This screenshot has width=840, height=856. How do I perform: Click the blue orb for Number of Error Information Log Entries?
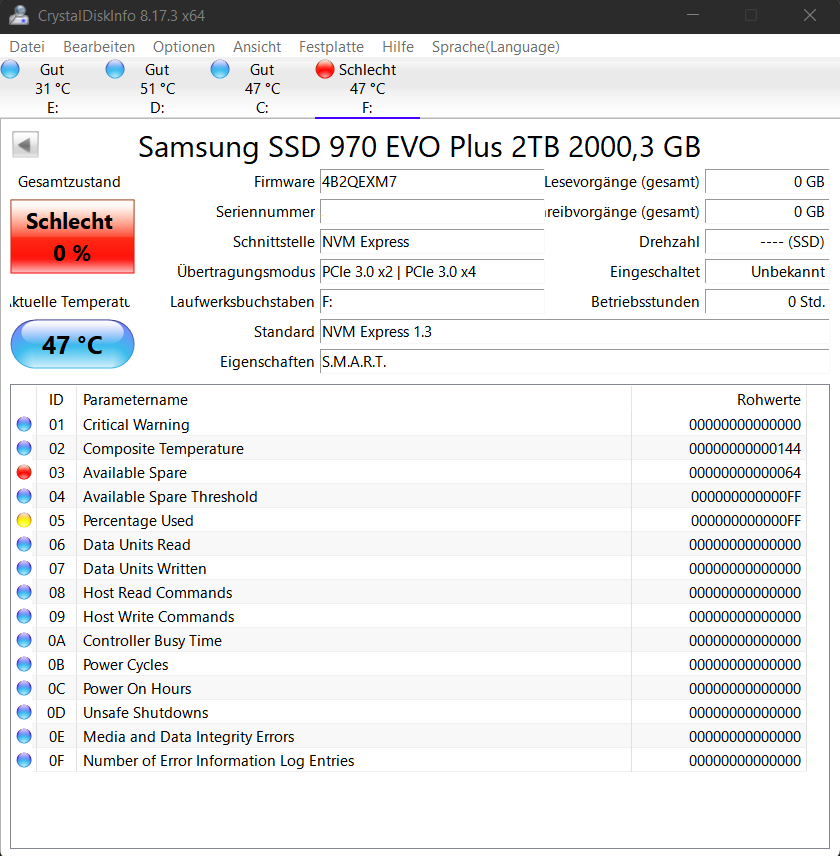pyautogui.click(x=24, y=760)
